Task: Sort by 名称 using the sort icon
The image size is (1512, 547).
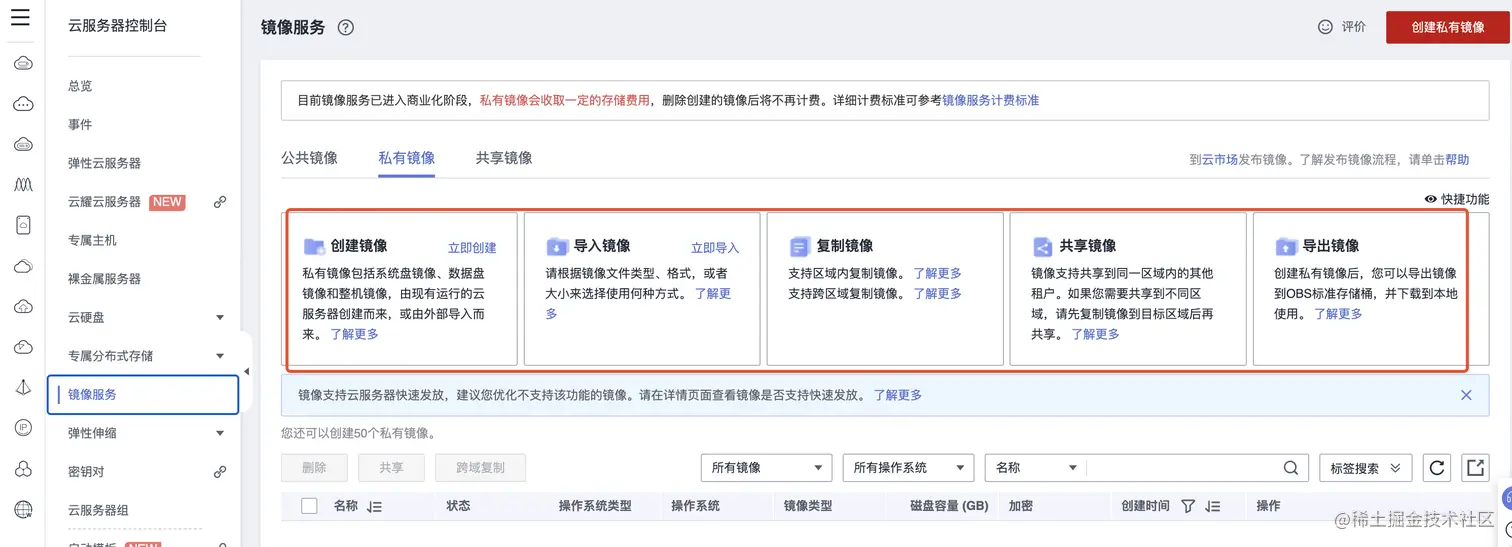Action: coord(375,507)
